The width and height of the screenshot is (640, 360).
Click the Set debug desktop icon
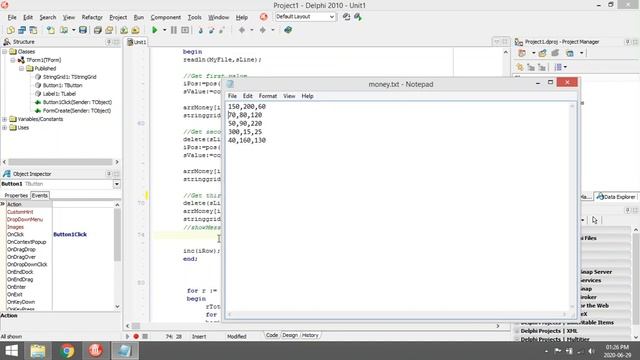pos(358,17)
